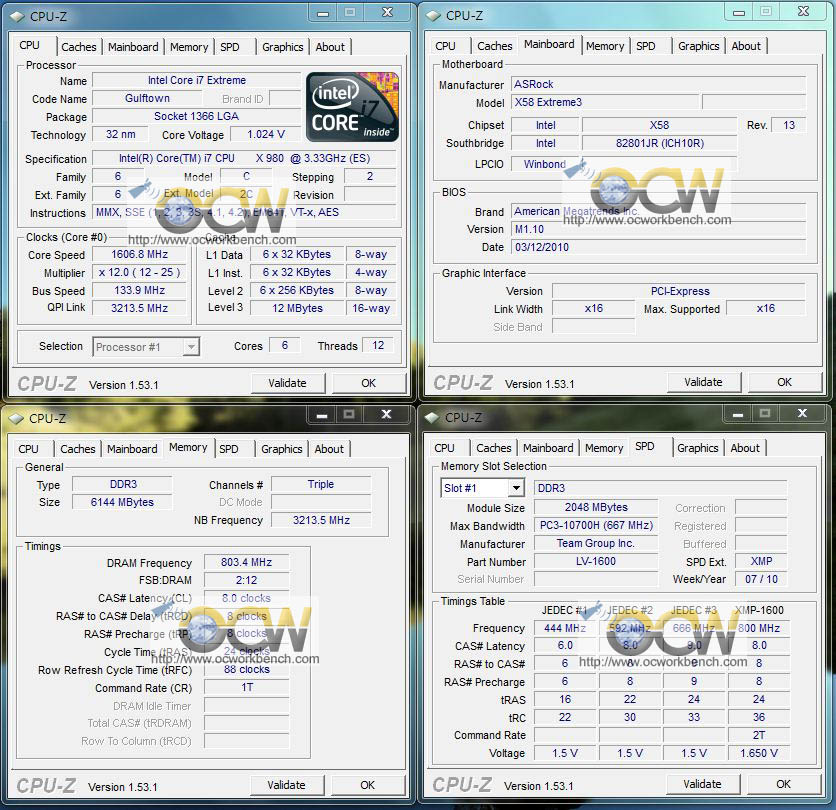Viewport: 836px width, 810px height.
Task: Switch to About tab in the Mainboard window
Action: point(746,46)
